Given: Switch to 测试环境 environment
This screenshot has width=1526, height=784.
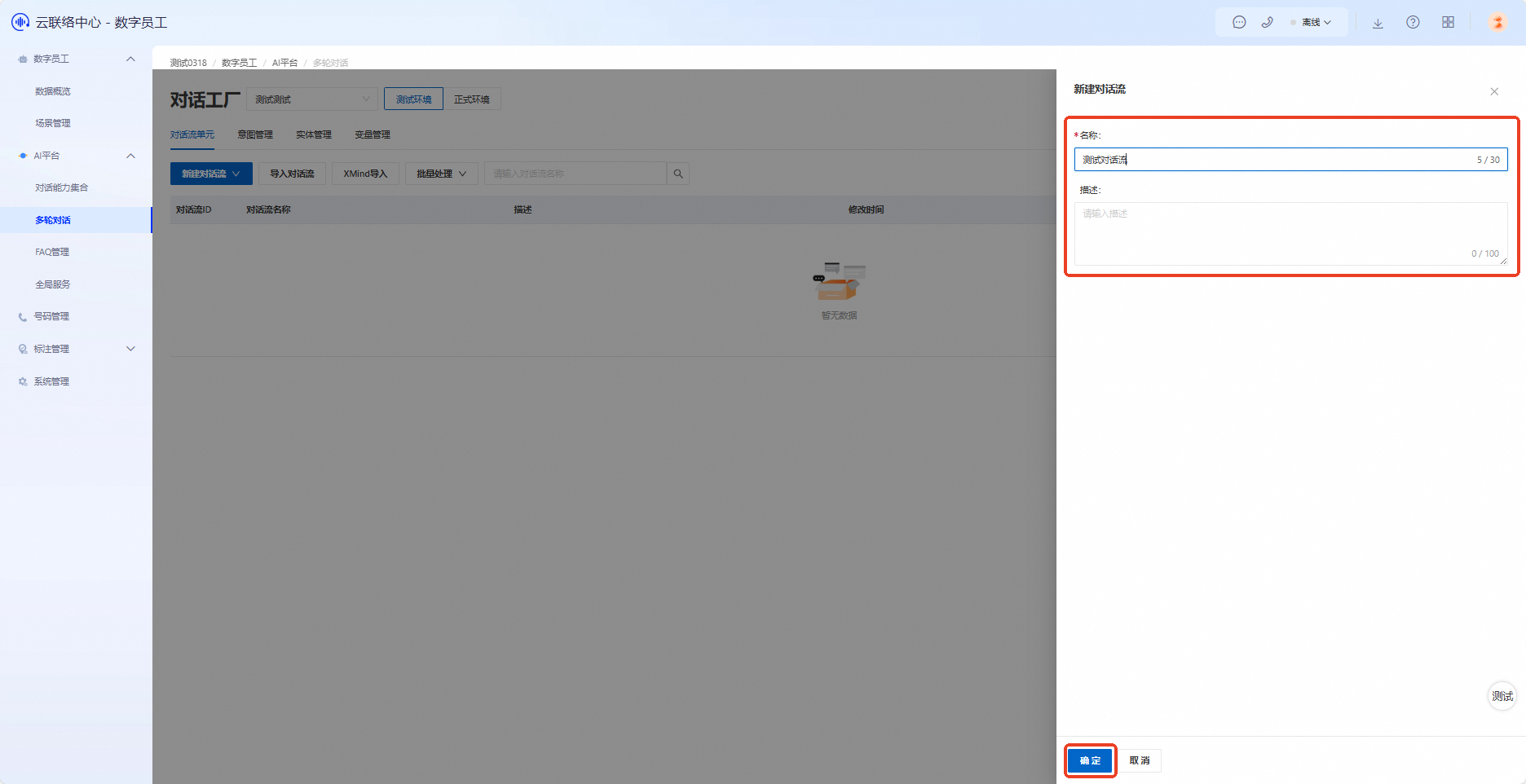Looking at the screenshot, I should pos(414,99).
